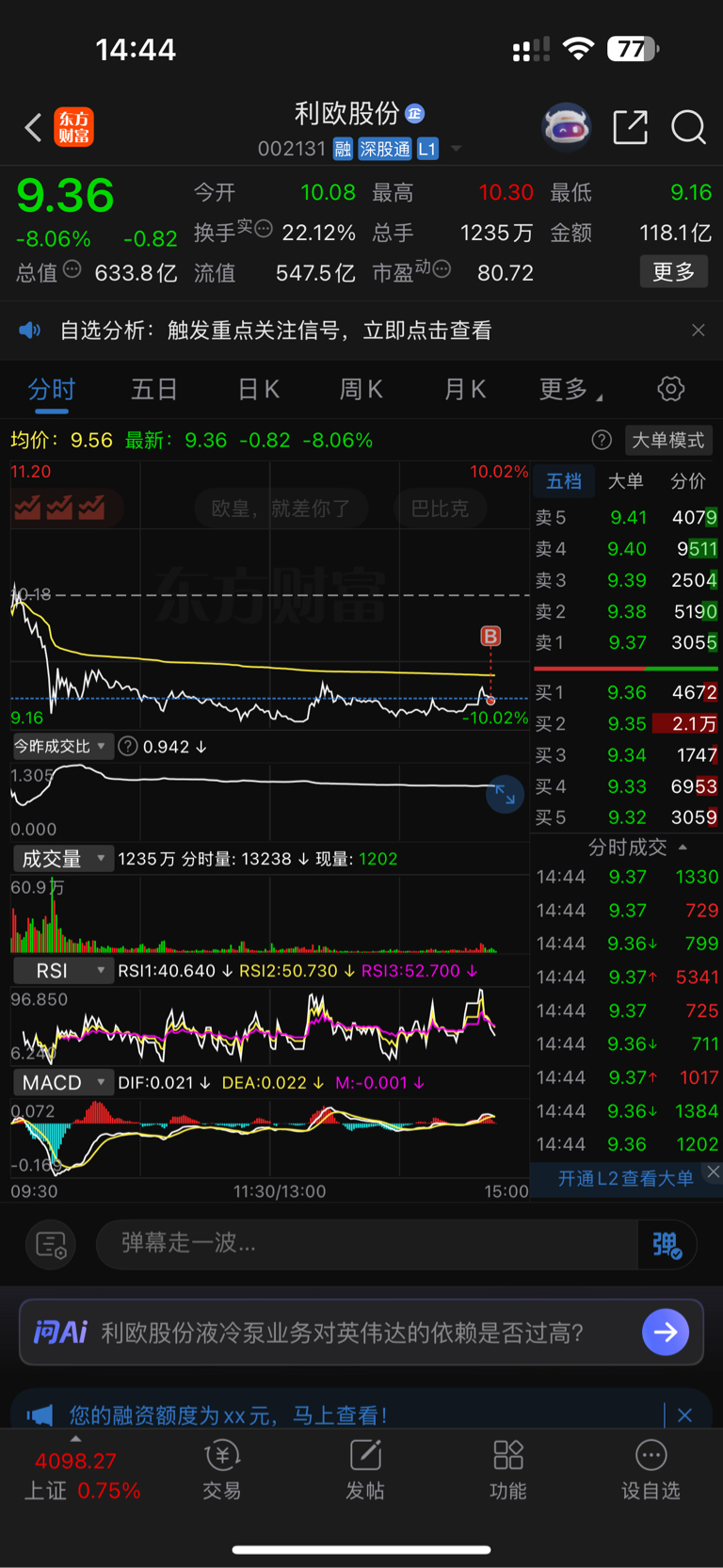The image size is (723, 1568).
Task: Open the 今昨成交比 indicator dropdown
Action: point(62,747)
